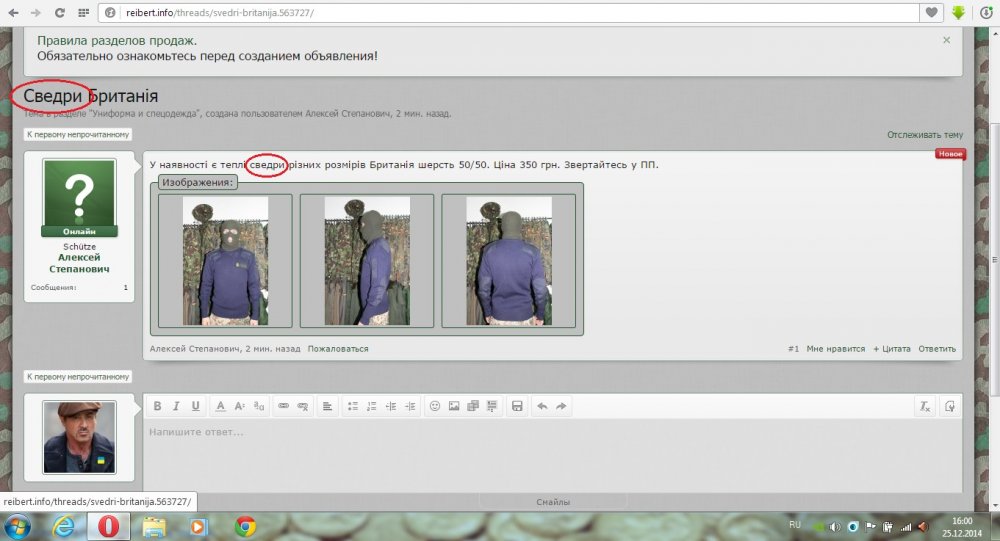Click the insert image icon in editor
The height and width of the screenshot is (541, 1000).
coord(454,406)
